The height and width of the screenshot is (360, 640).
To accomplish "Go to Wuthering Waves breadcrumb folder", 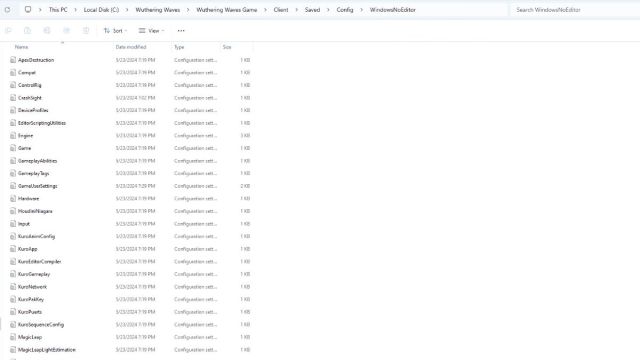I will coord(158,10).
